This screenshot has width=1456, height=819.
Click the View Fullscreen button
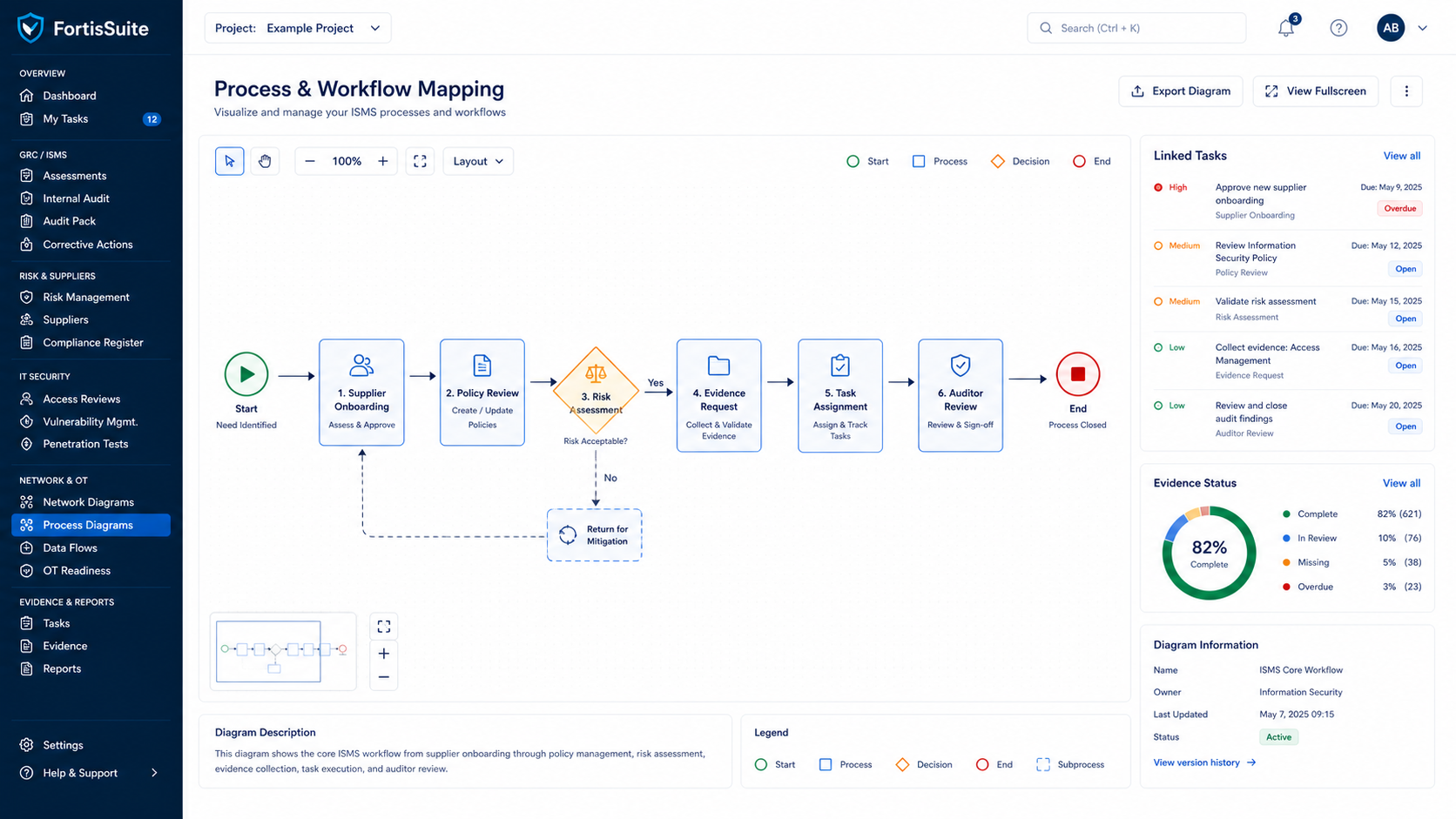click(x=1316, y=91)
